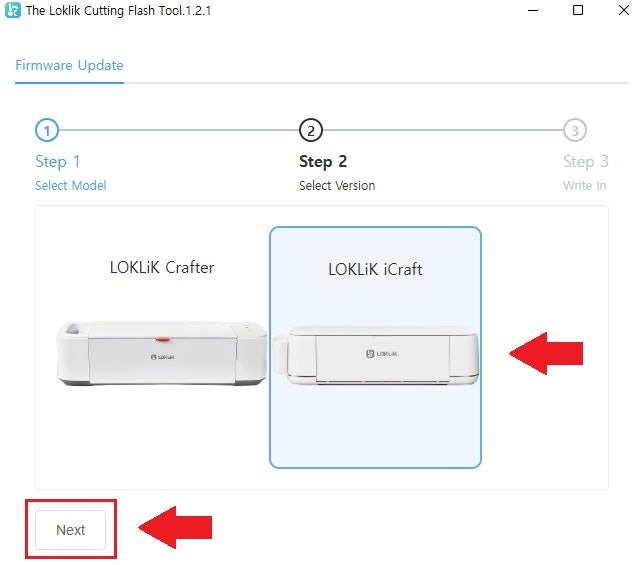Select the step 3 circle indicator
Screen dimensions: 643x565
click(x=575, y=131)
